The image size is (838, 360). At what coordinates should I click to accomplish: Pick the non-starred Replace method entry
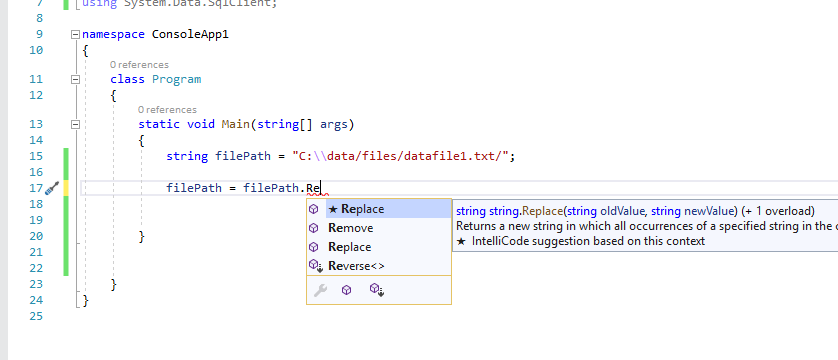tap(379, 247)
